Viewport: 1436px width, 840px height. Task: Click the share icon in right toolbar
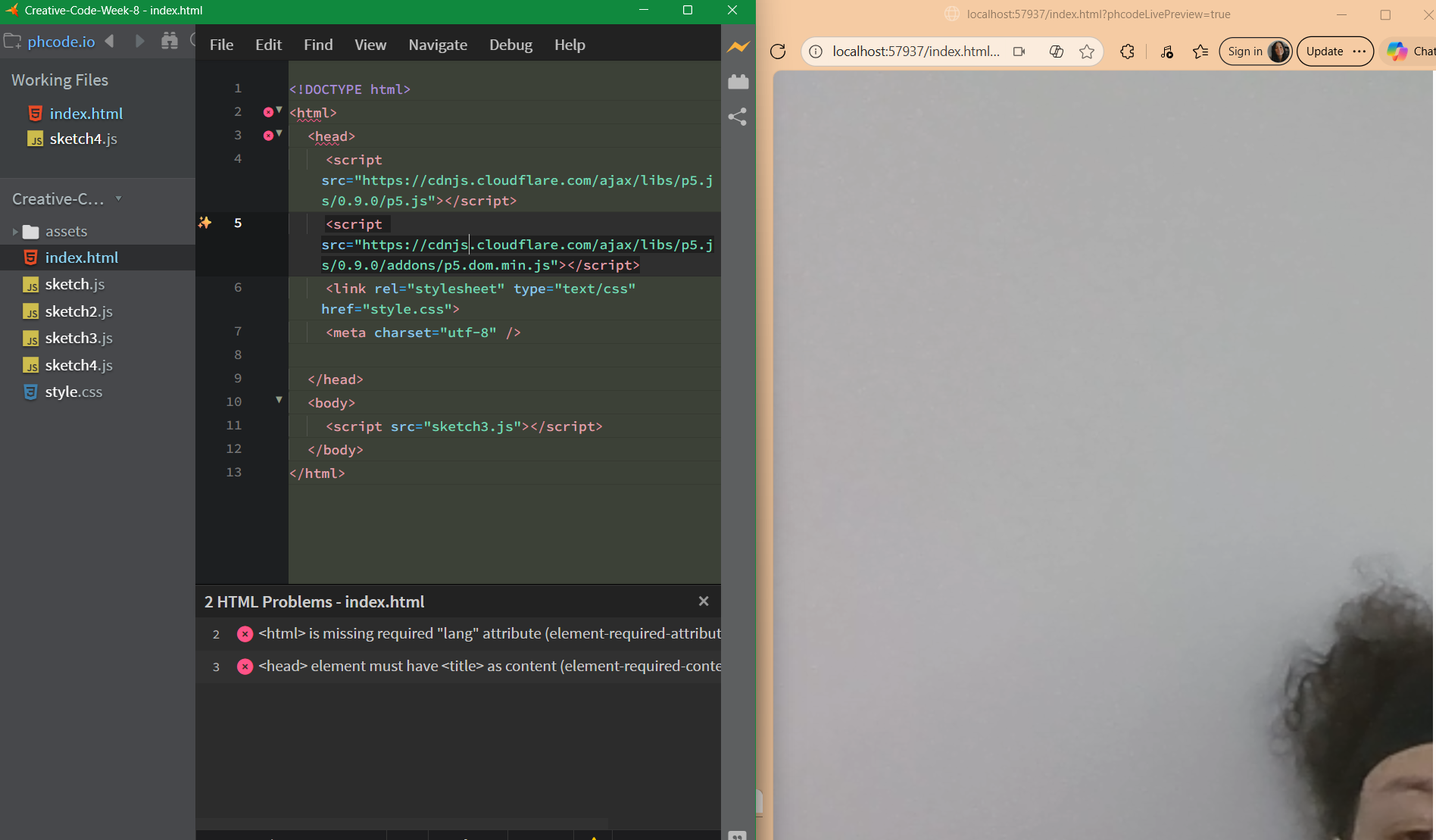coord(738,117)
